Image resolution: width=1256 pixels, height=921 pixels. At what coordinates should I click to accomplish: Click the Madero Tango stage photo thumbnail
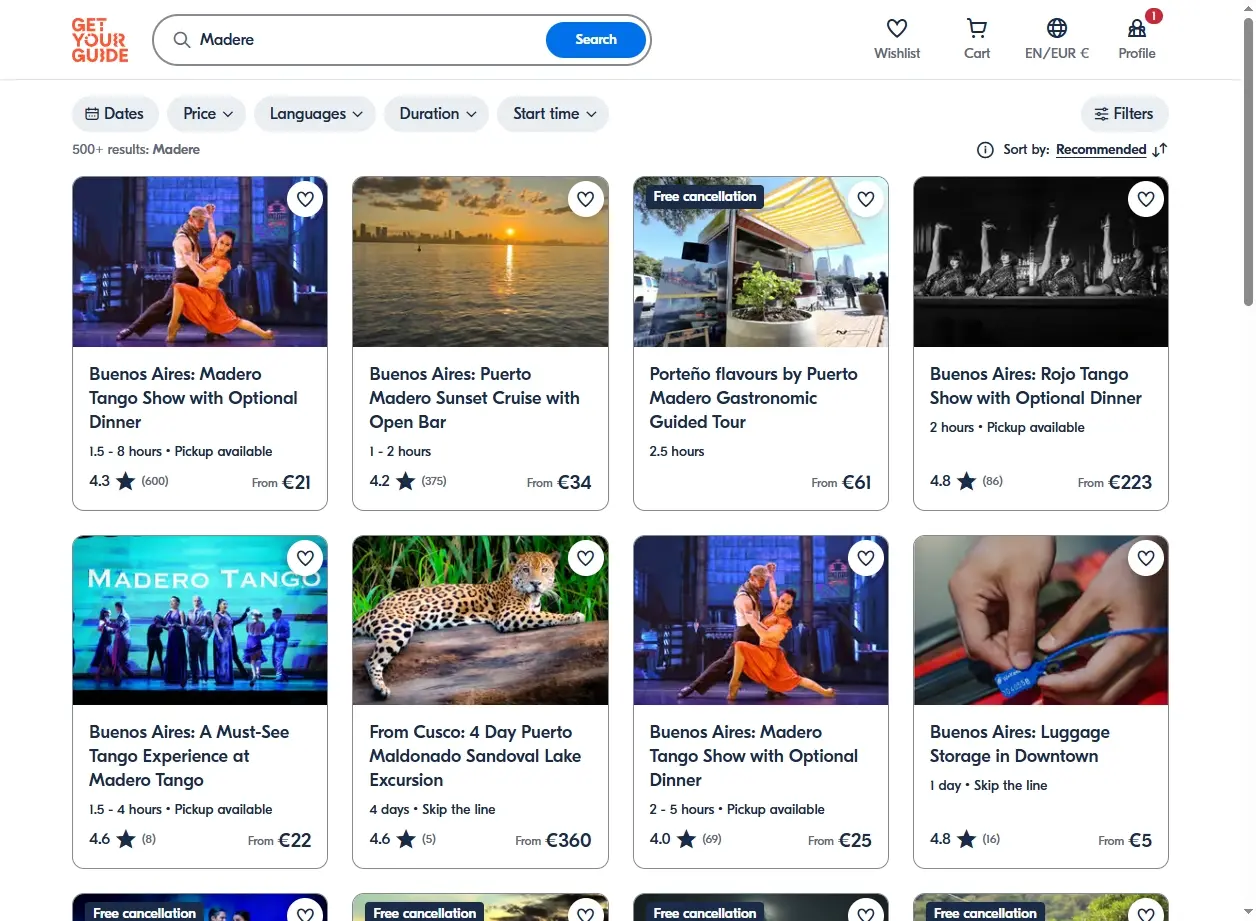(200, 620)
